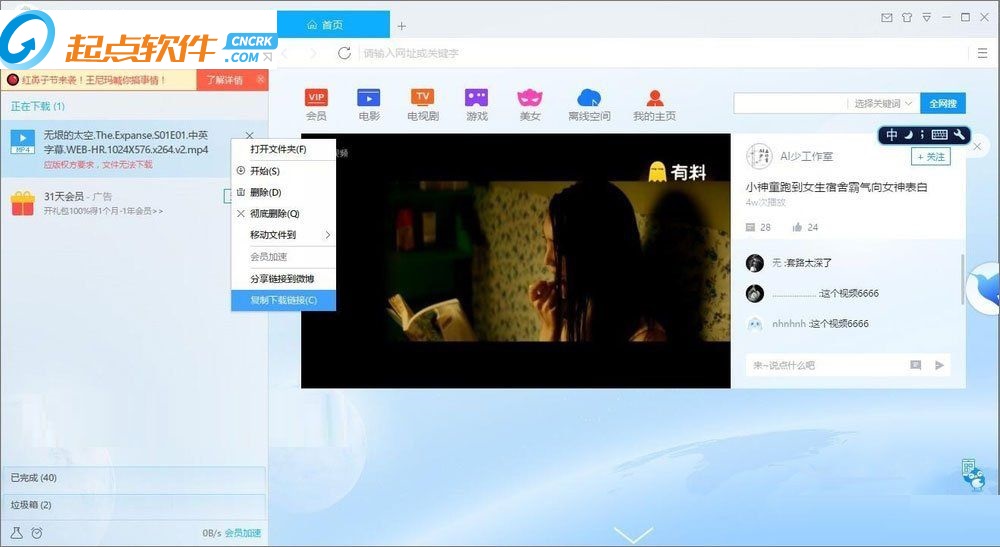Choose 分享链接到微博 menu entry
The width and height of the screenshot is (1000, 547).
point(283,279)
